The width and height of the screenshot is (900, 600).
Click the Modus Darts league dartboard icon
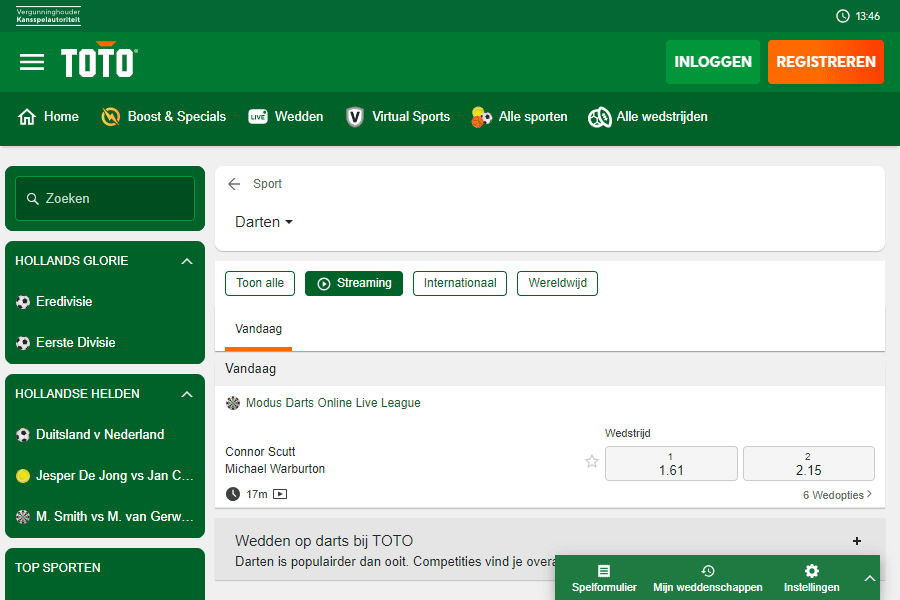[232, 403]
